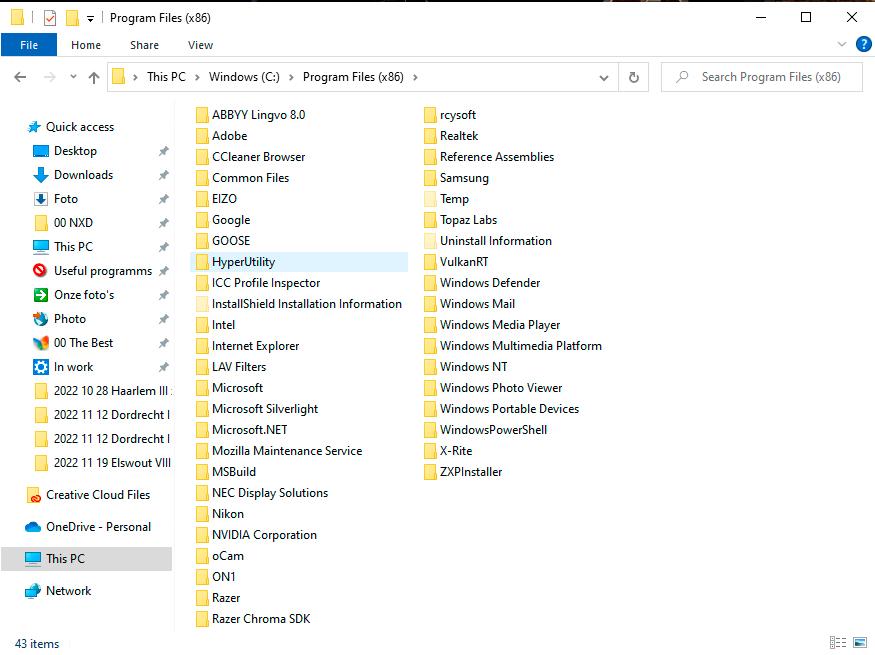Unpin 00 NXD from Quick access
Image resolution: width=875 pixels, height=655 pixels.
pos(164,223)
